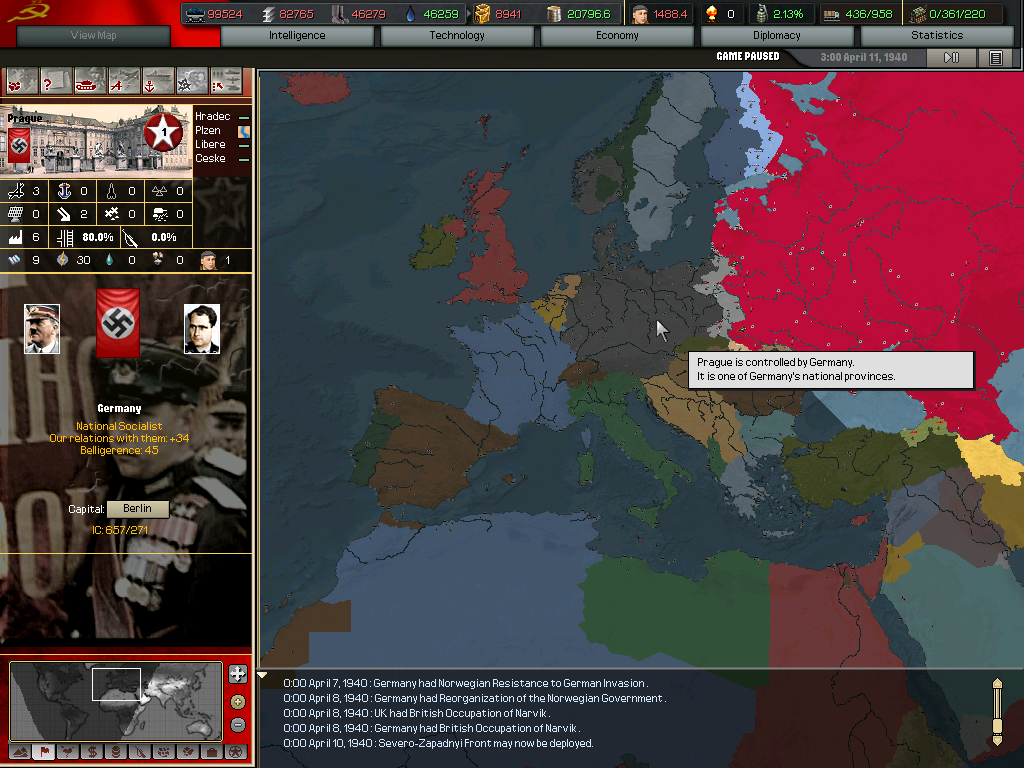The height and width of the screenshot is (768, 1024).
Task: Click the nuclear reactor icon
Action: click(159, 191)
